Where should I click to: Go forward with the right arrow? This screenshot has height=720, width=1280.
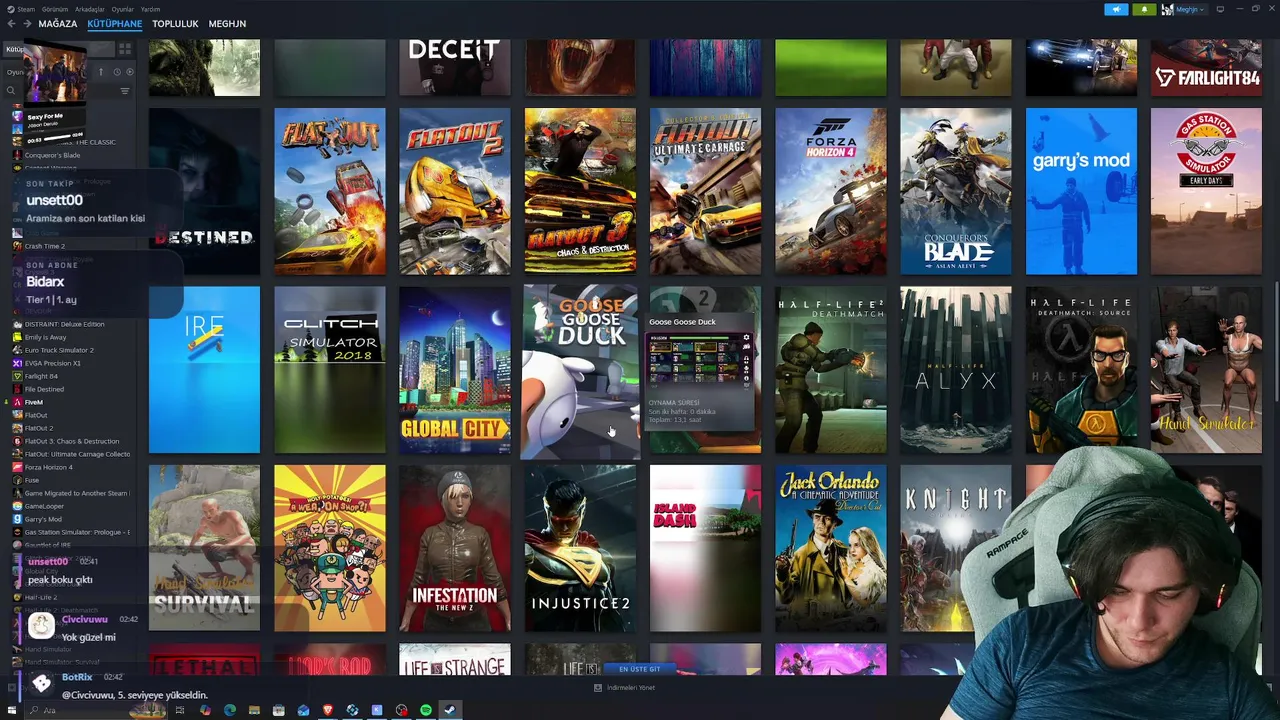[x=27, y=23]
